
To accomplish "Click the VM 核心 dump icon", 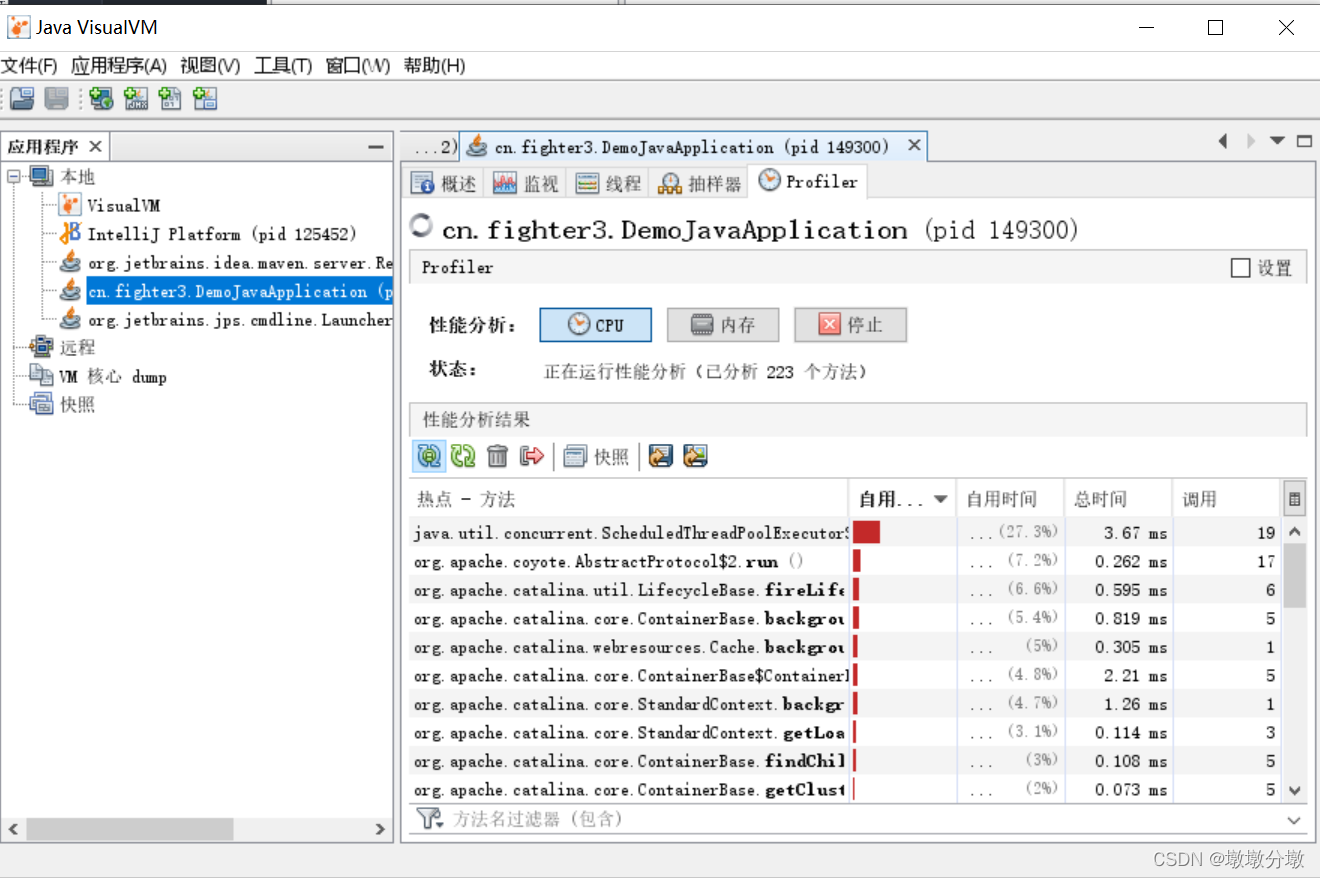I will coord(41,376).
